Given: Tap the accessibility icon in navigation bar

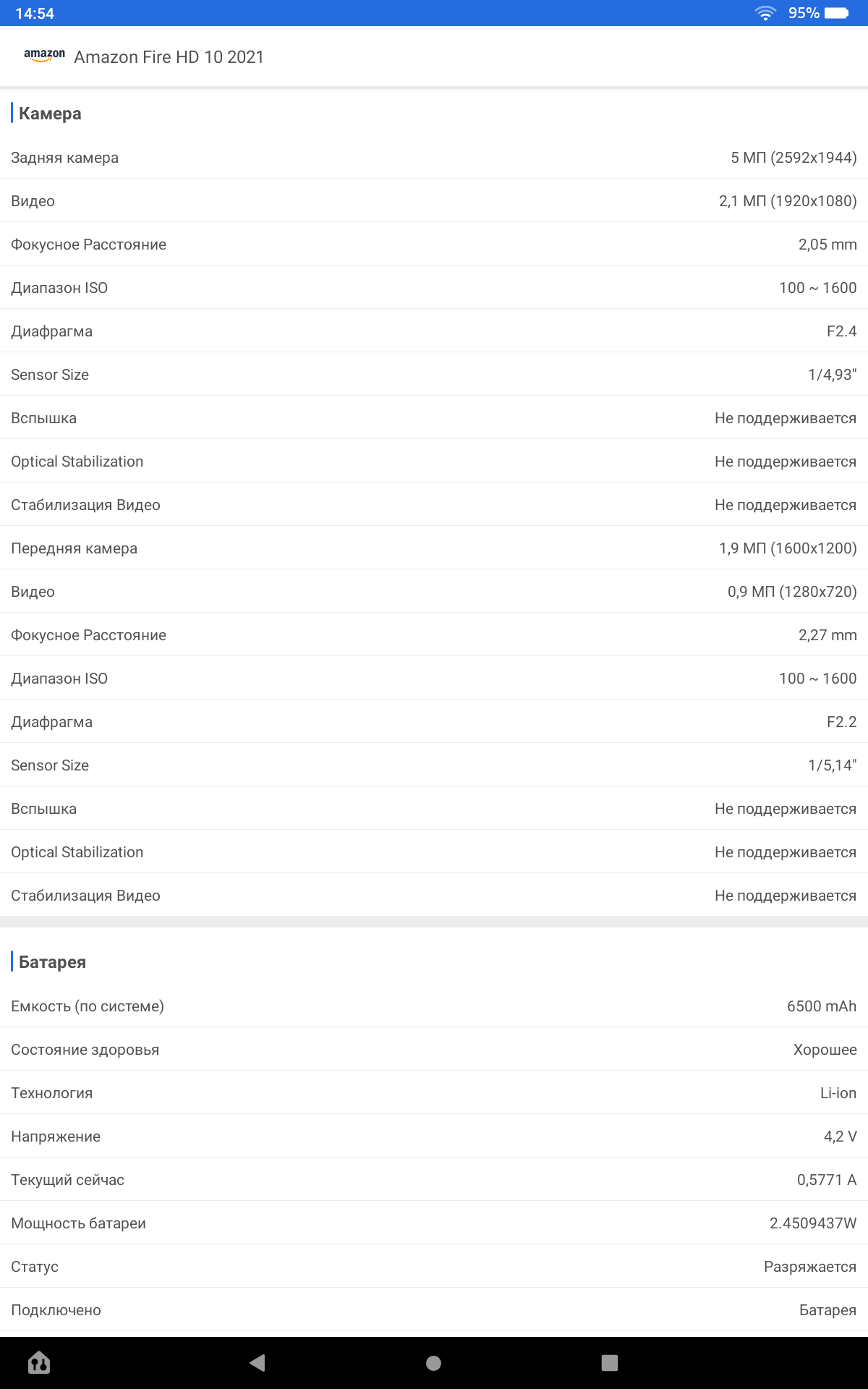Looking at the screenshot, I should tap(39, 1363).
